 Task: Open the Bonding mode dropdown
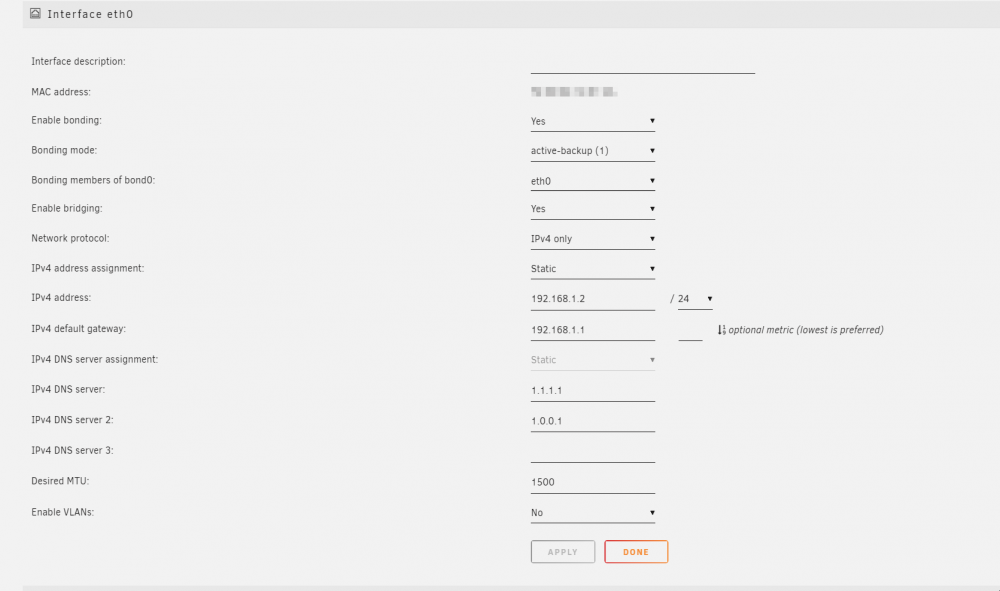click(x=592, y=151)
